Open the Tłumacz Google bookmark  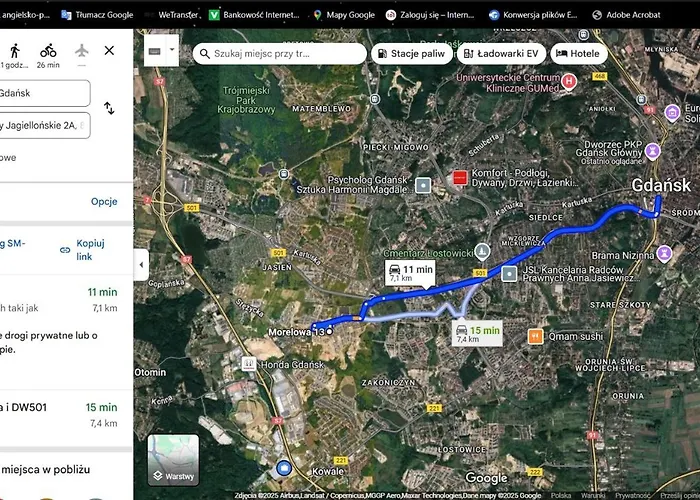tap(97, 15)
